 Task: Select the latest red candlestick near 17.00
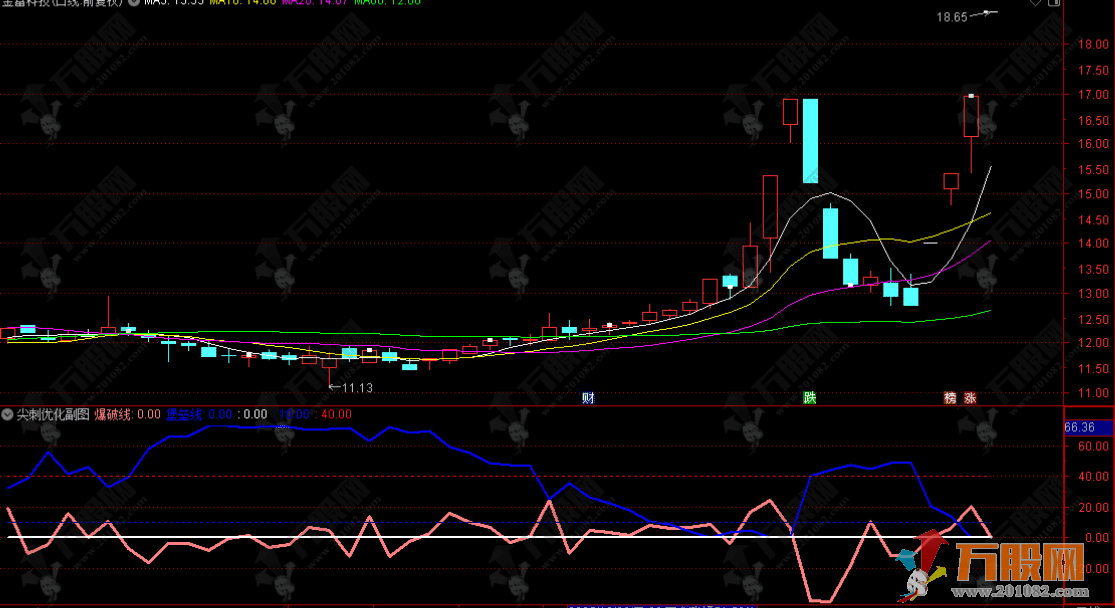click(x=970, y=116)
